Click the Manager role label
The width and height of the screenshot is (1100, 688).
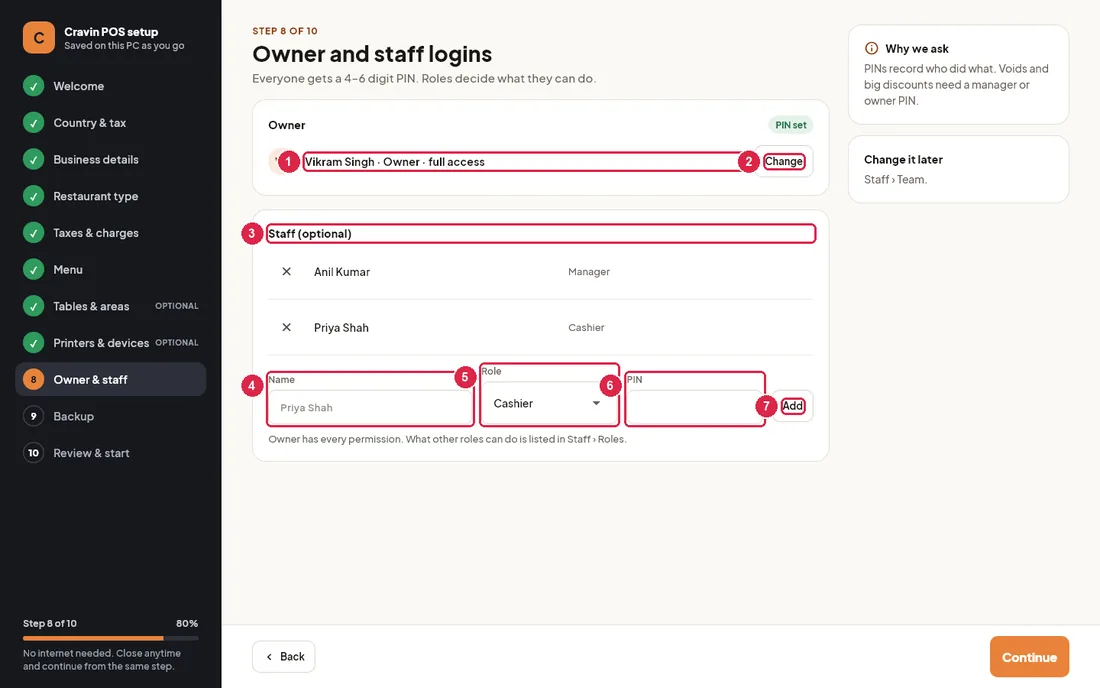(589, 271)
